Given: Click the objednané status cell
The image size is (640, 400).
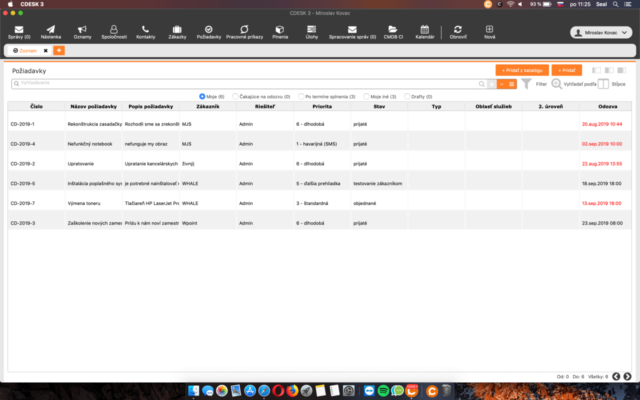Looking at the screenshot, I should (364, 203).
